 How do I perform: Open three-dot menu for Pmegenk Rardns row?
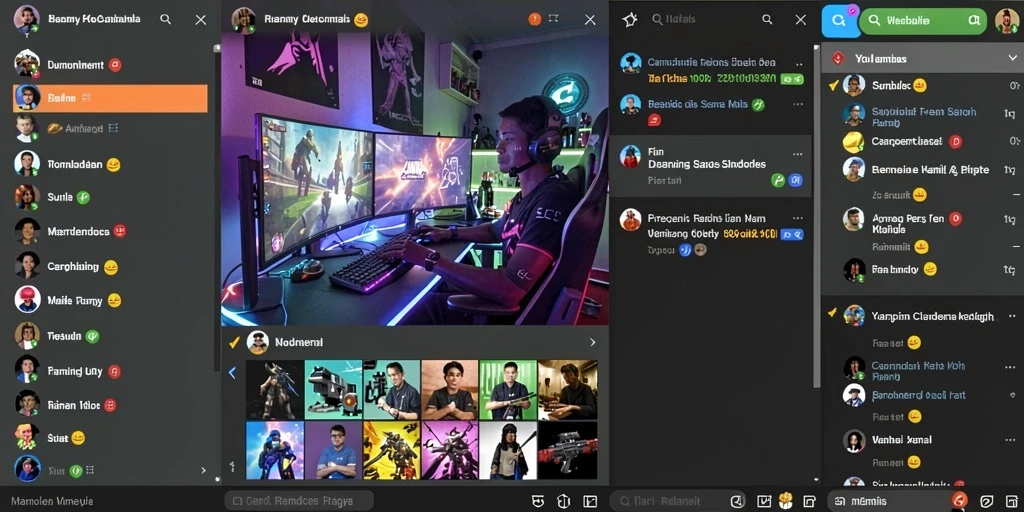coord(797,218)
